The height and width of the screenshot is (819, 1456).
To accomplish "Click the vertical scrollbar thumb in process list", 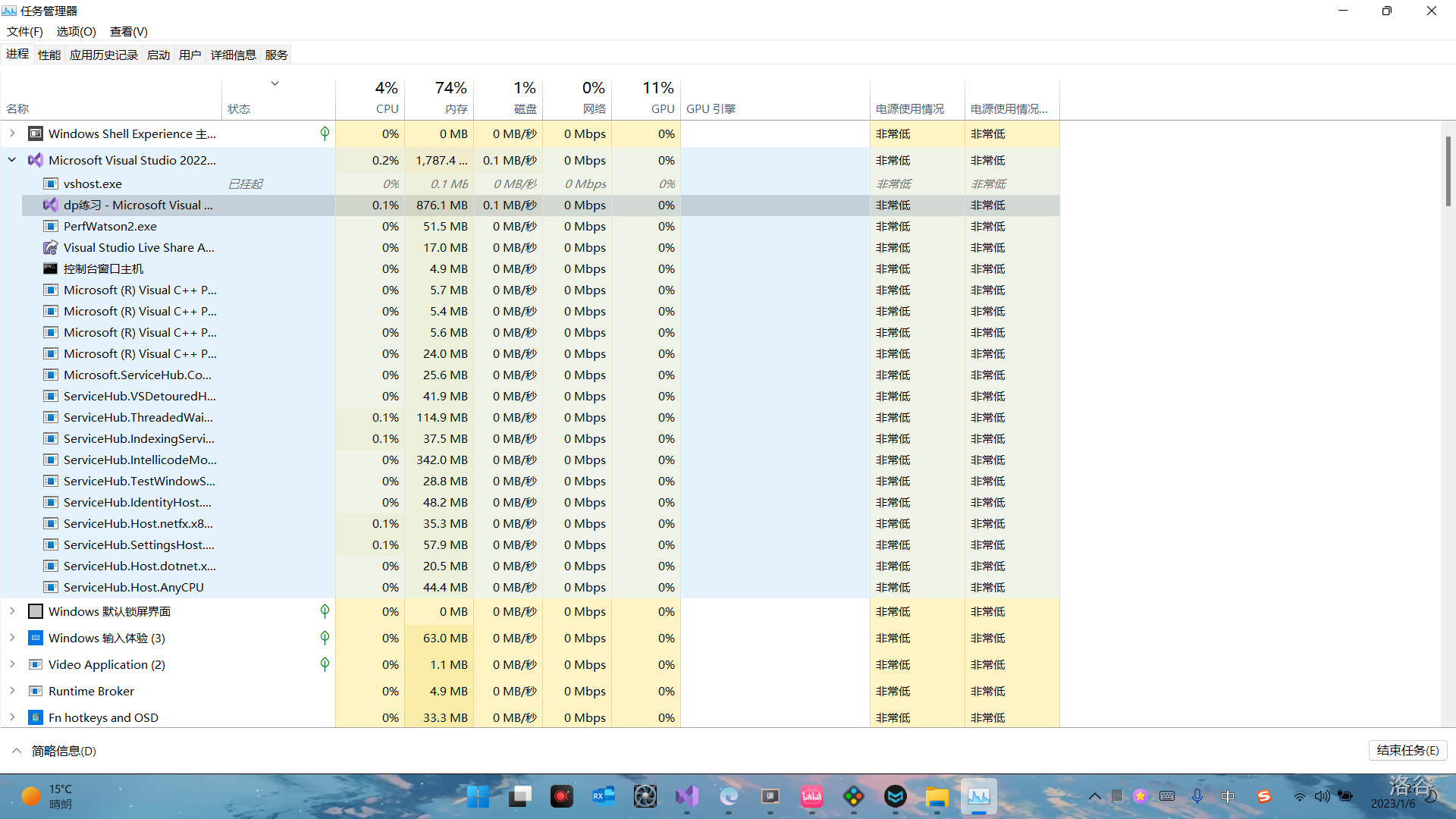I will (x=1448, y=171).
